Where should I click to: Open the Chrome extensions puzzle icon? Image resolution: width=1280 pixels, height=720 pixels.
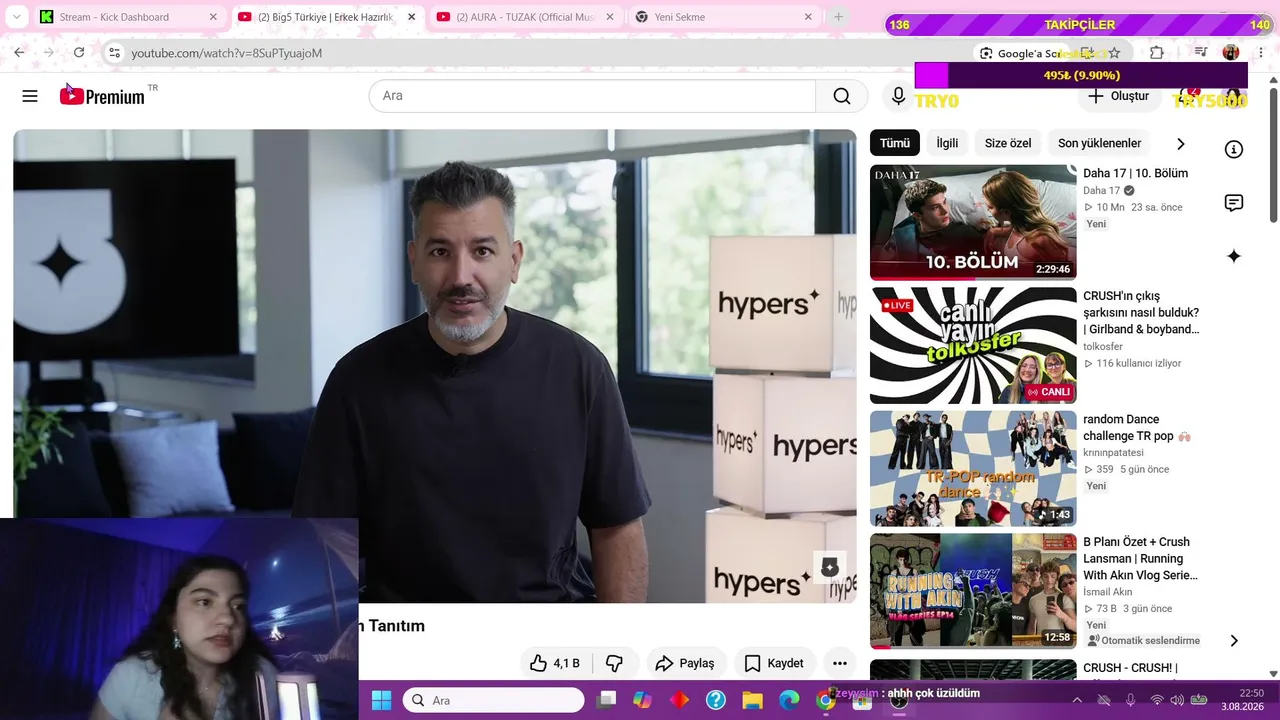(x=1157, y=53)
